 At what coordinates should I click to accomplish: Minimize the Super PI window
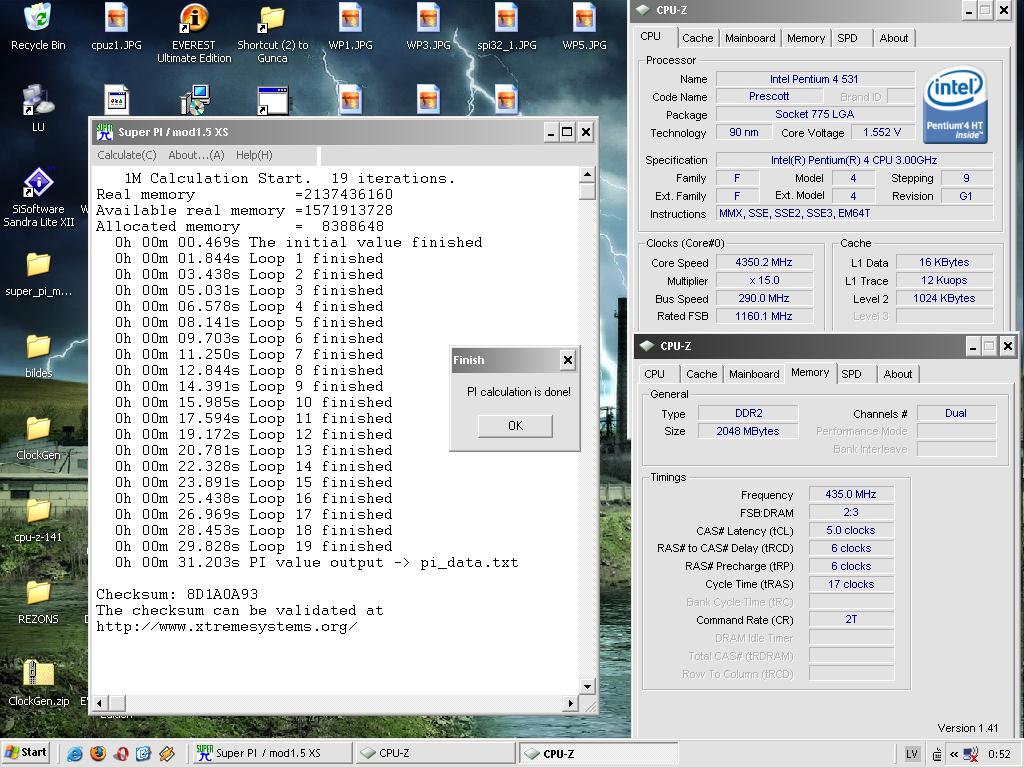[x=551, y=133]
